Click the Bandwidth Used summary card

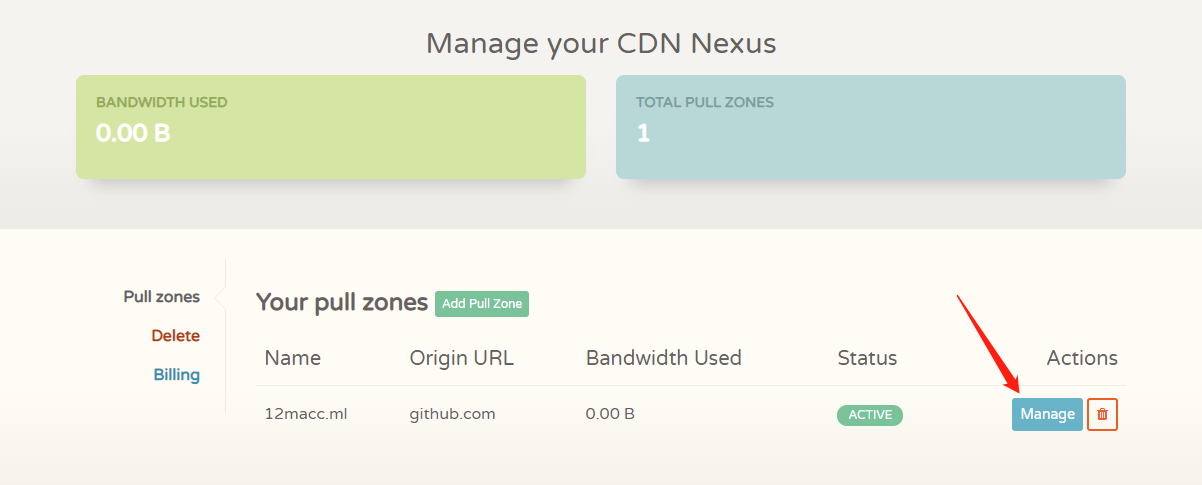click(x=330, y=127)
